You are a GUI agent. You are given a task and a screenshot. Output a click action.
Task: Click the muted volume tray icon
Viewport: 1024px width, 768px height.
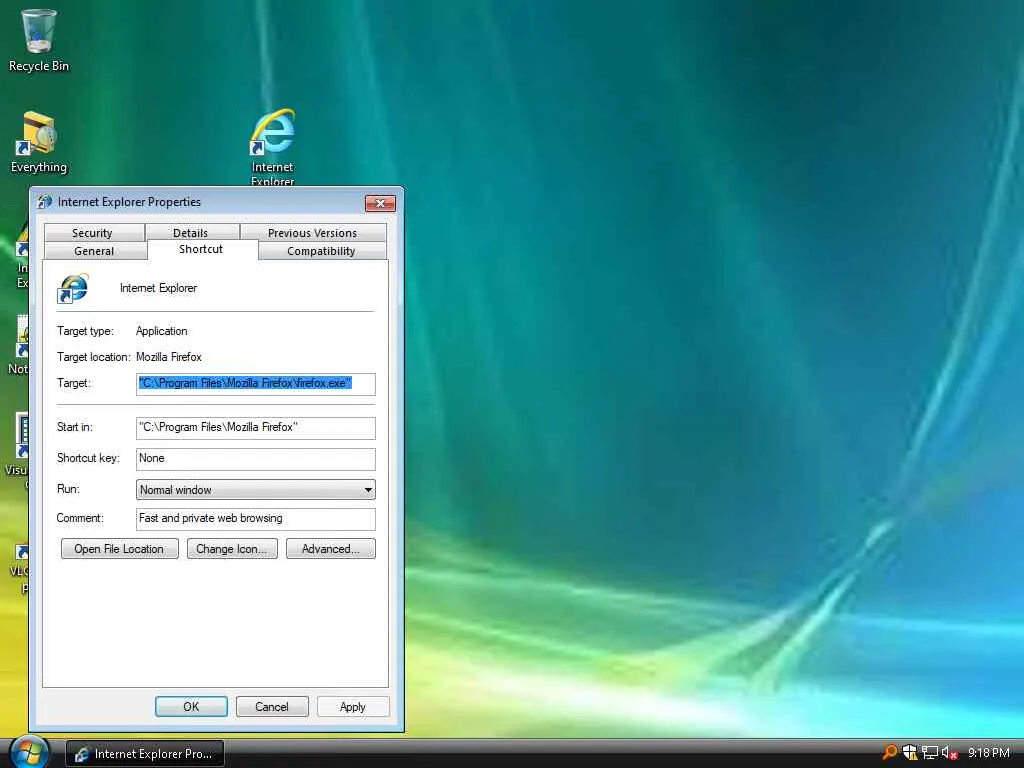(x=949, y=753)
